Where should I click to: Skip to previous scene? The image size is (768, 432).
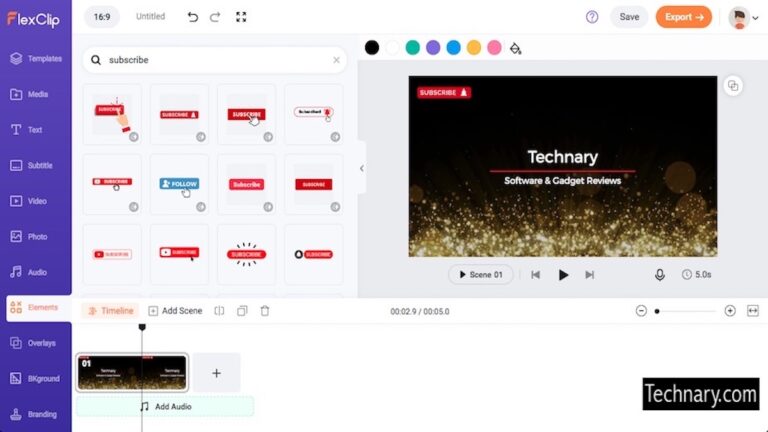coord(535,275)
